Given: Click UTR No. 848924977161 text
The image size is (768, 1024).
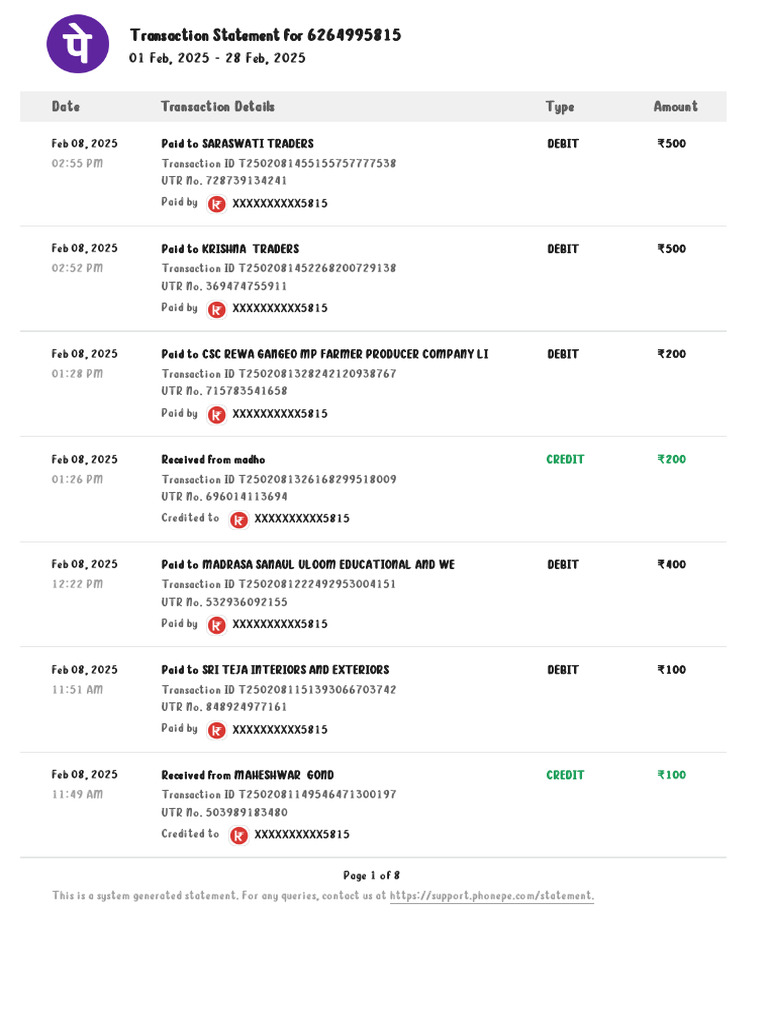Looking at the screenshot, I should [224, 707].
